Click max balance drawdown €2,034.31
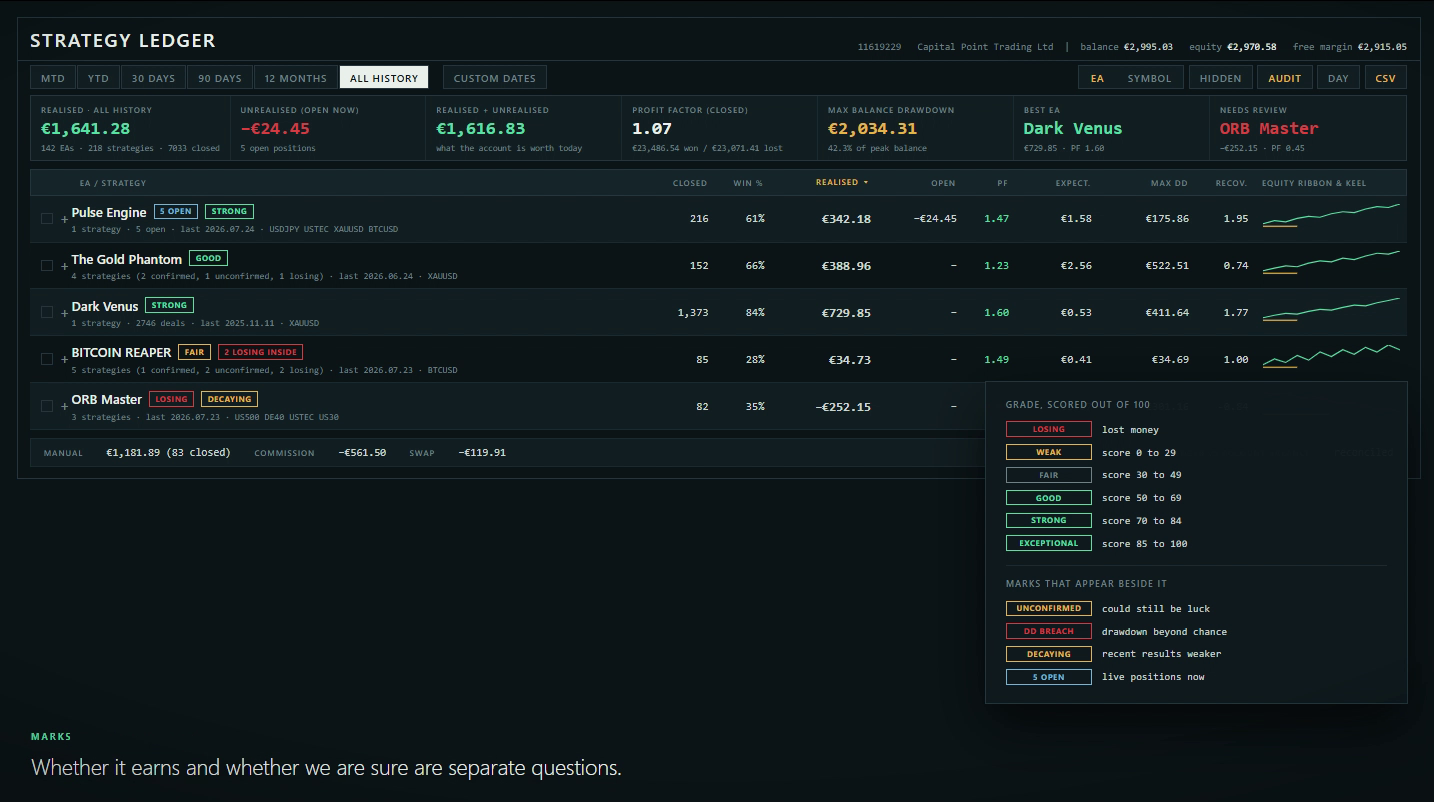1434x802 pixels. point(872,129)
